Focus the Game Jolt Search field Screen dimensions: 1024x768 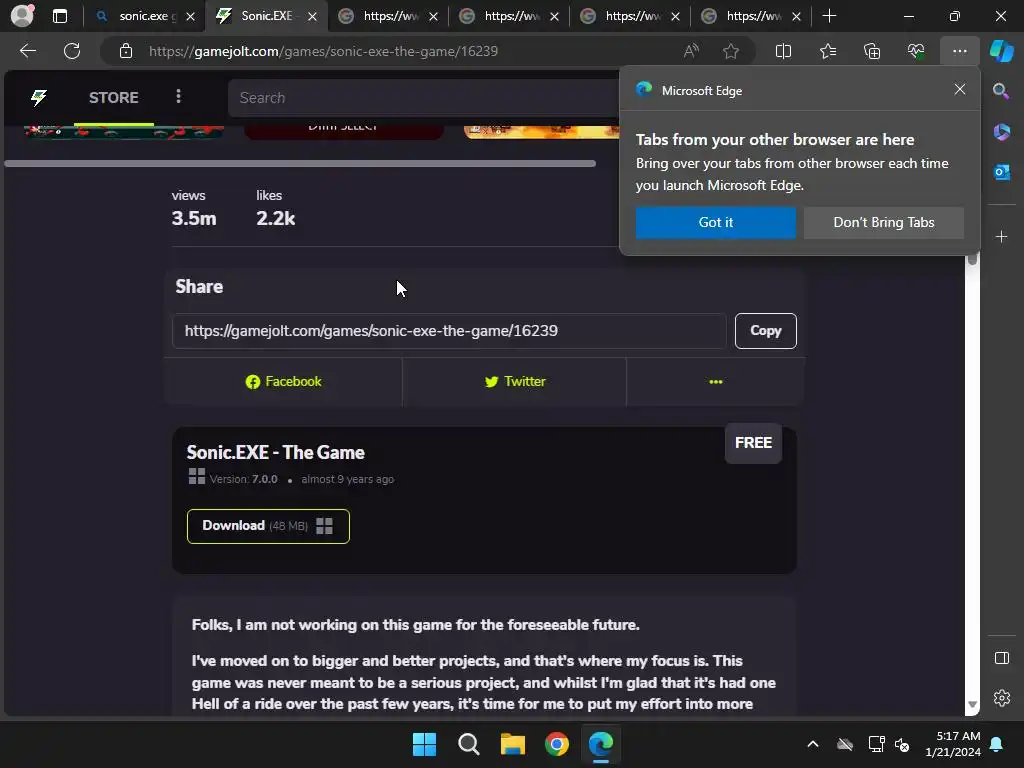(x=423, y=98)
